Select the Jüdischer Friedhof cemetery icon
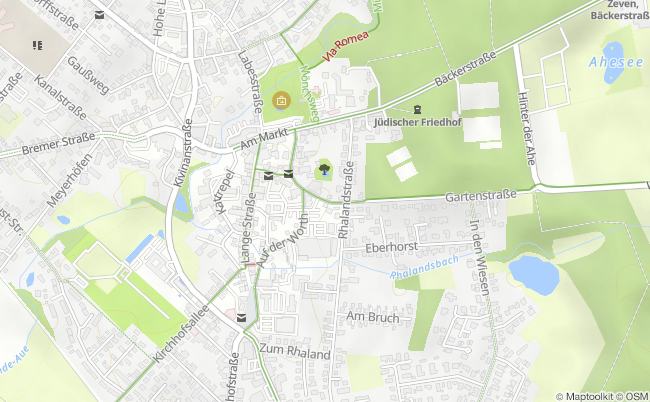Image resolution: width=650 pixels, height=402 pixels. pos(417,109)
